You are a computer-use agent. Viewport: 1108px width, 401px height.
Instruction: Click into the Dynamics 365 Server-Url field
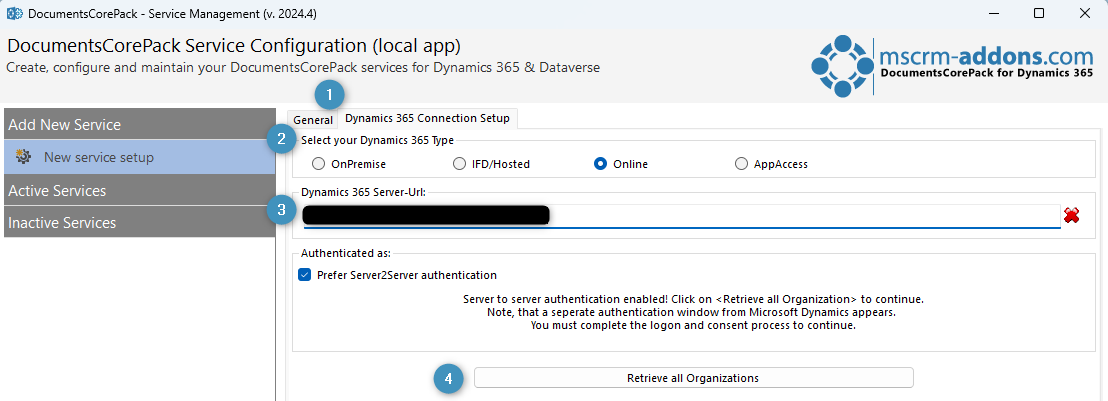681,215
